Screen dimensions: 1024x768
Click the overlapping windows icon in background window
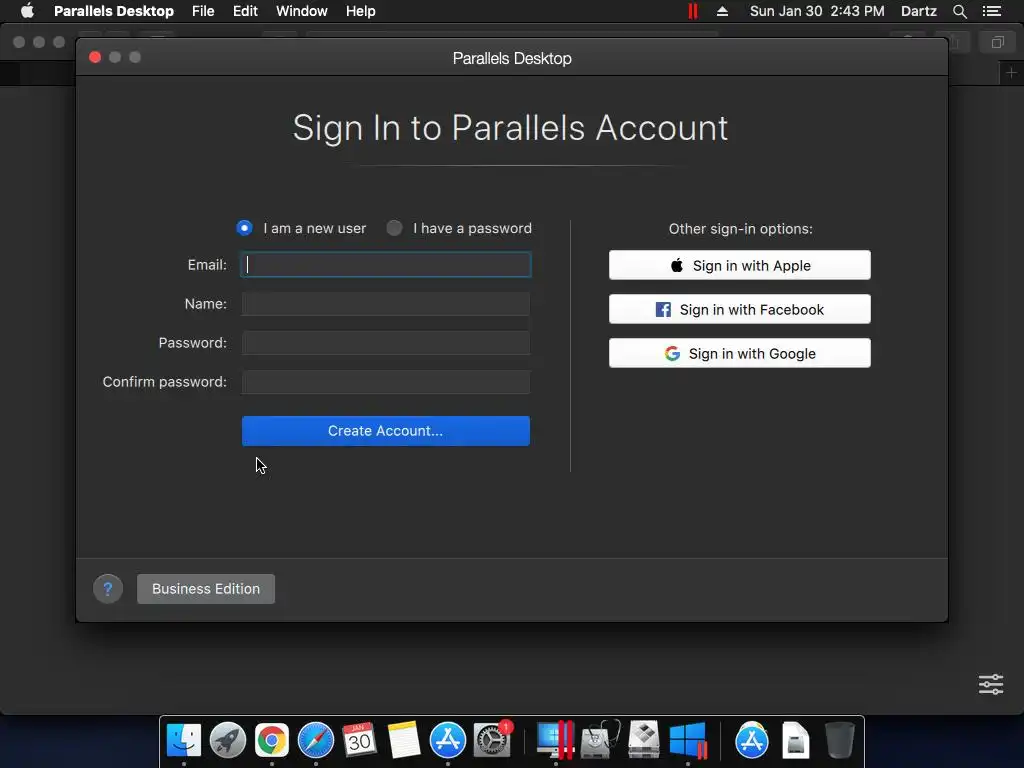click(x=997, y=42)
